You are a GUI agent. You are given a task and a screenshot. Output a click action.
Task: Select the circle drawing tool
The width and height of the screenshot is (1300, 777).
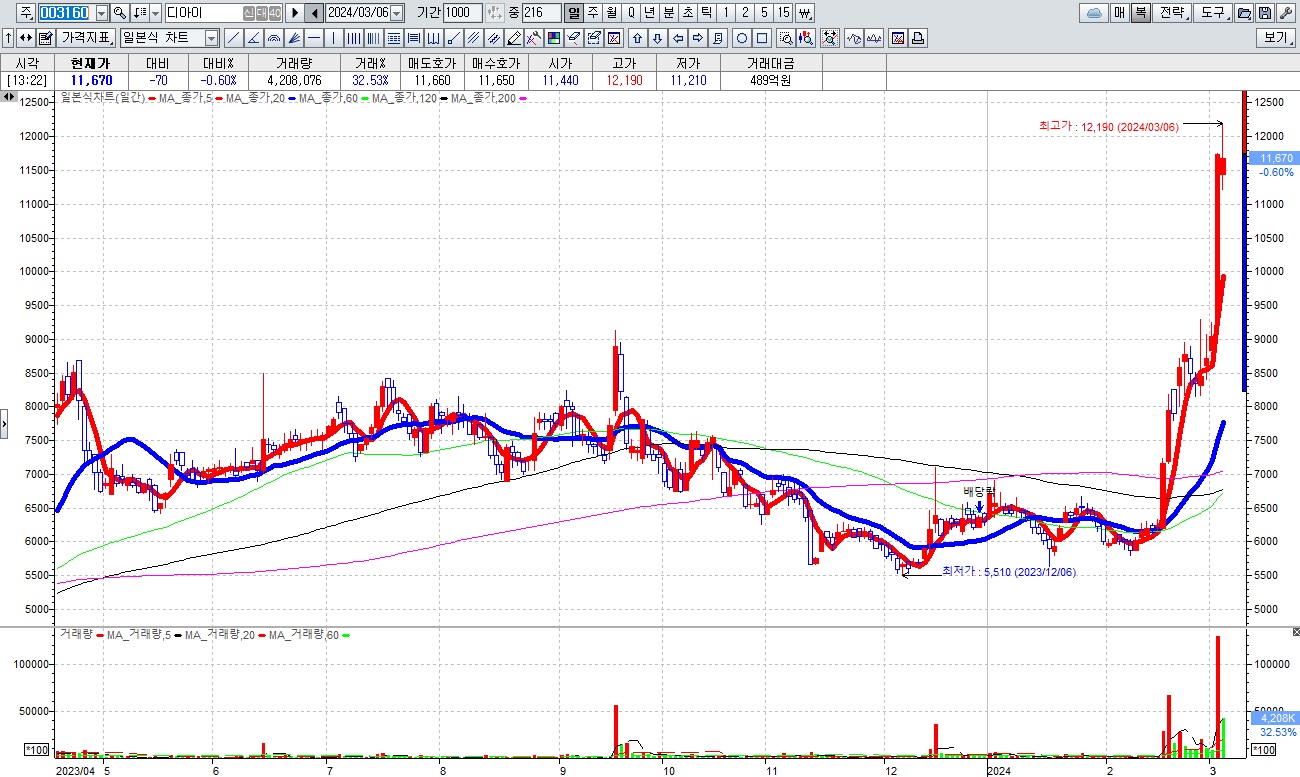point(742,38)
